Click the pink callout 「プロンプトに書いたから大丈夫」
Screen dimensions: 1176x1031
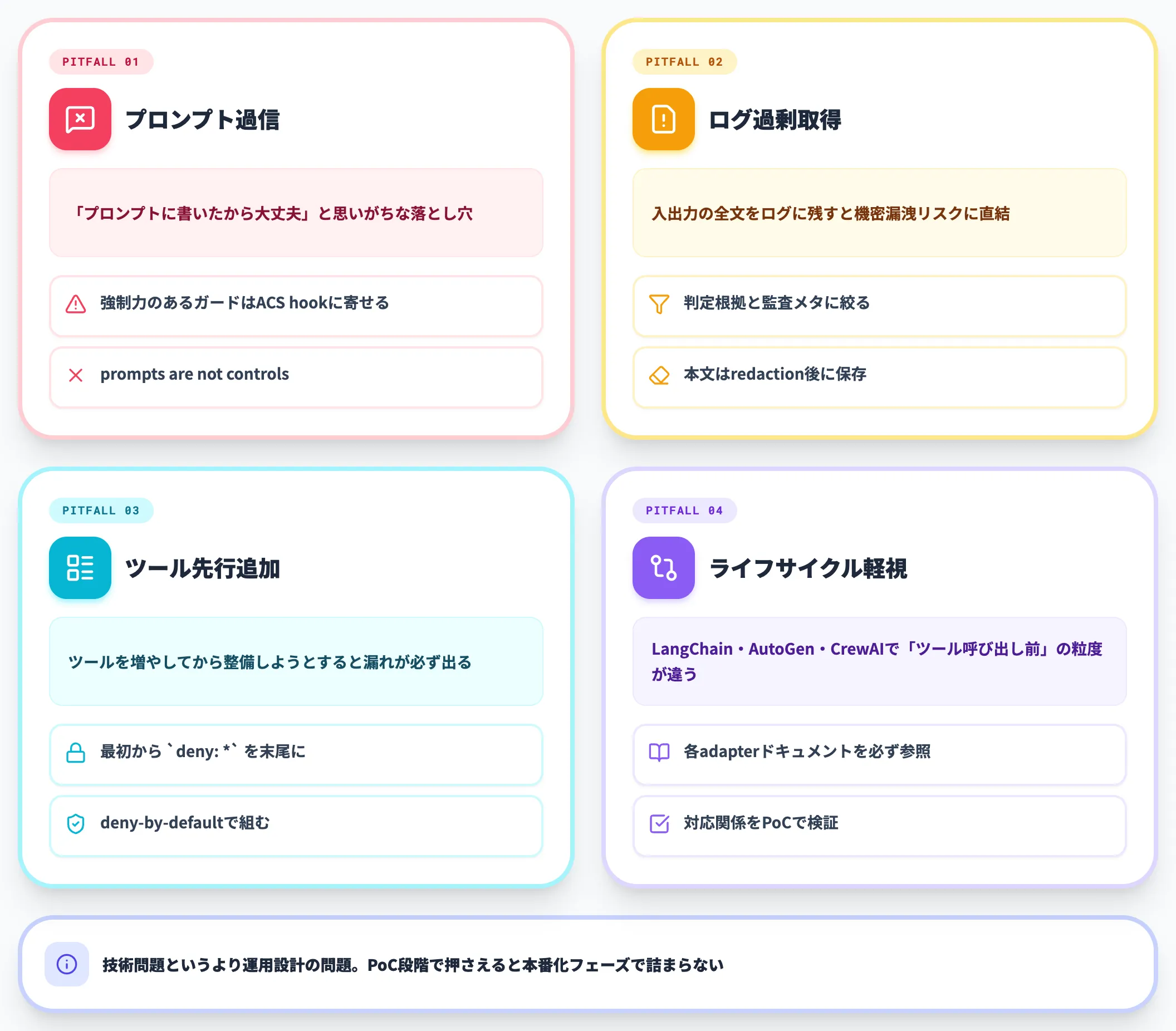(296, 213)
